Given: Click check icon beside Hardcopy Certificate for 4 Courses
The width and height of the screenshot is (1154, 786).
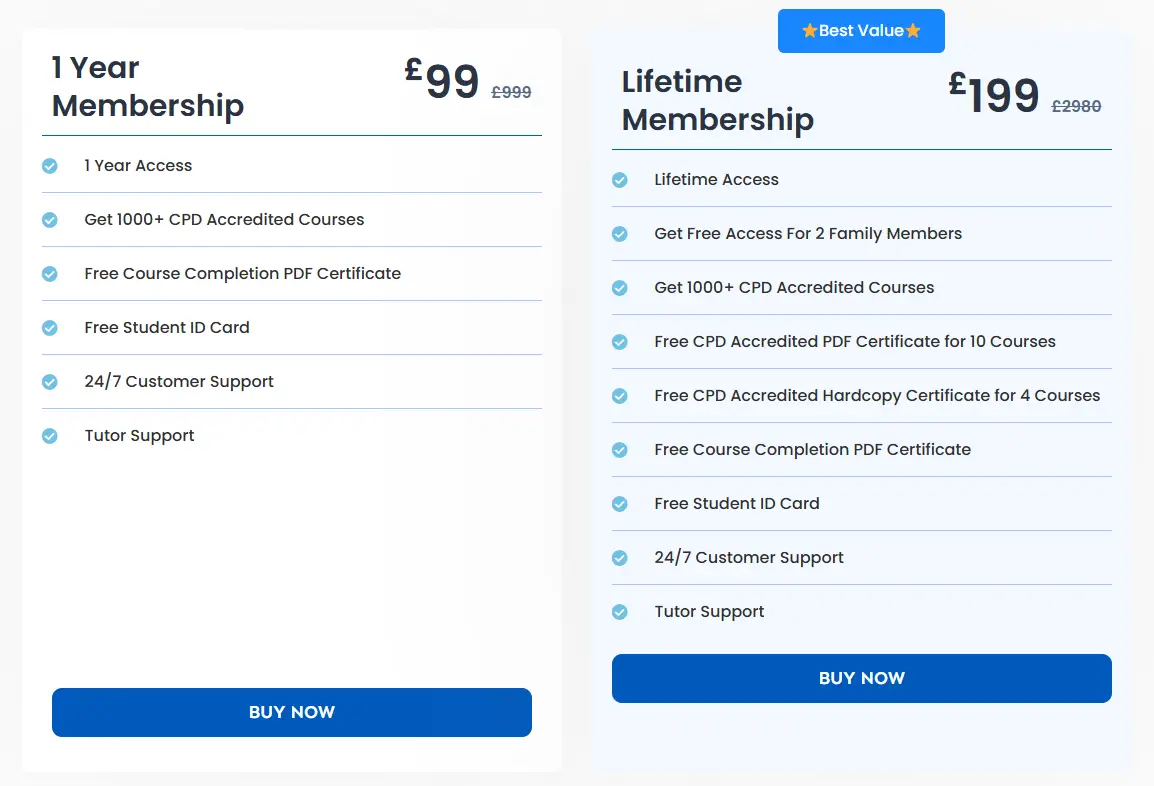Looking at the screenshot, I should pyautogui.click(x=620, y=396).
